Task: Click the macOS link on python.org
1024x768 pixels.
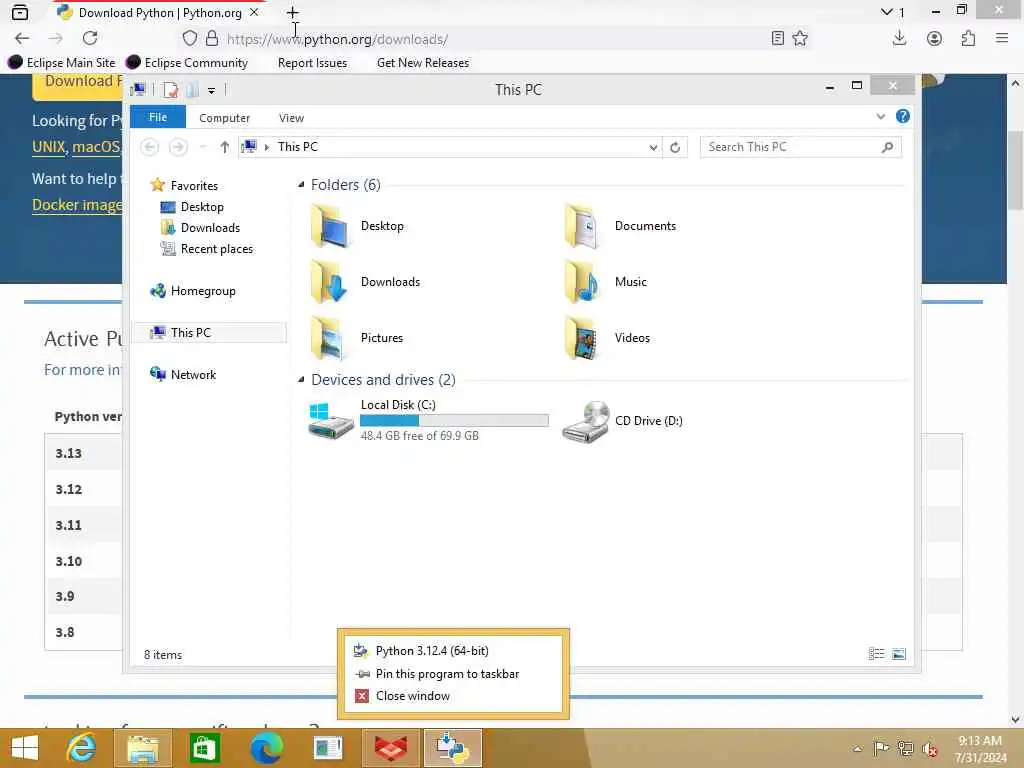Action: (96, 147)
